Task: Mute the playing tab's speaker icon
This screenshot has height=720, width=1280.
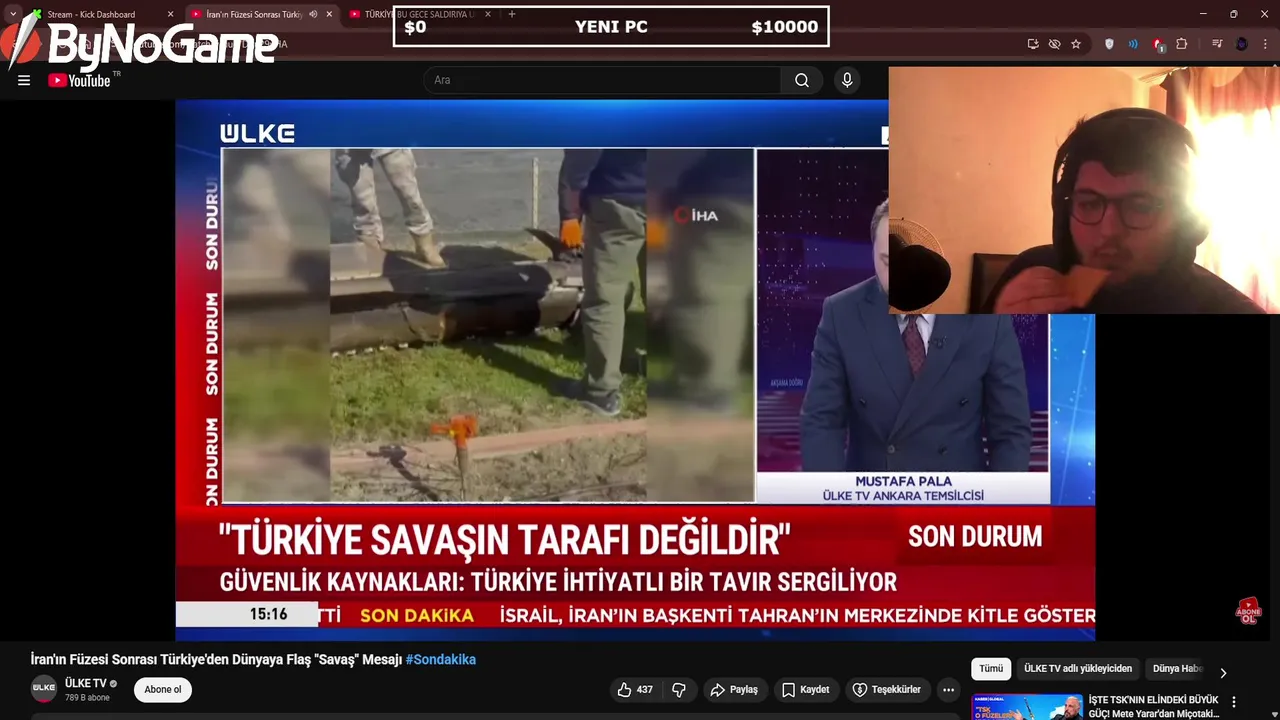Action: 313,14
